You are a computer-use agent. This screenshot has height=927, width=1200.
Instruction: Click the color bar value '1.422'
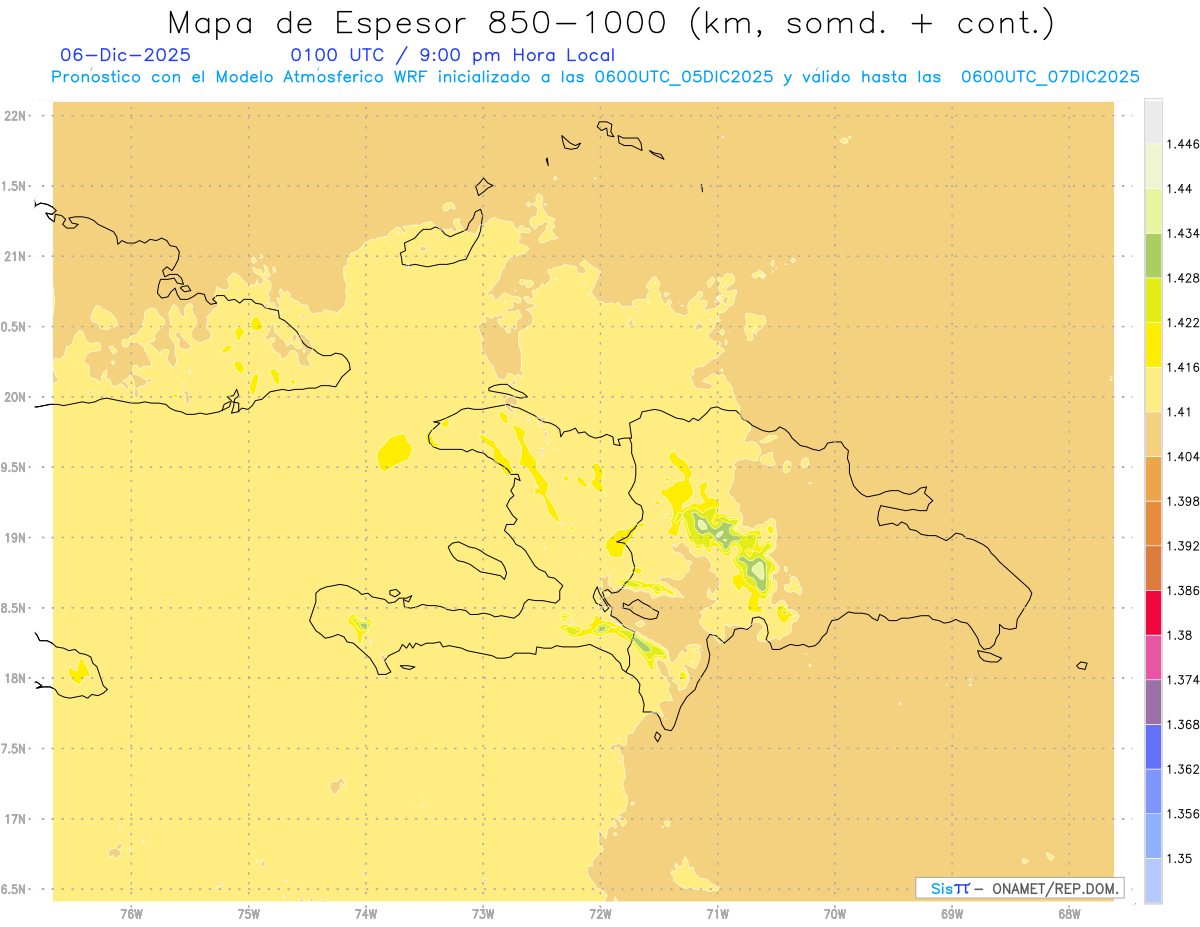(1184, 323)
